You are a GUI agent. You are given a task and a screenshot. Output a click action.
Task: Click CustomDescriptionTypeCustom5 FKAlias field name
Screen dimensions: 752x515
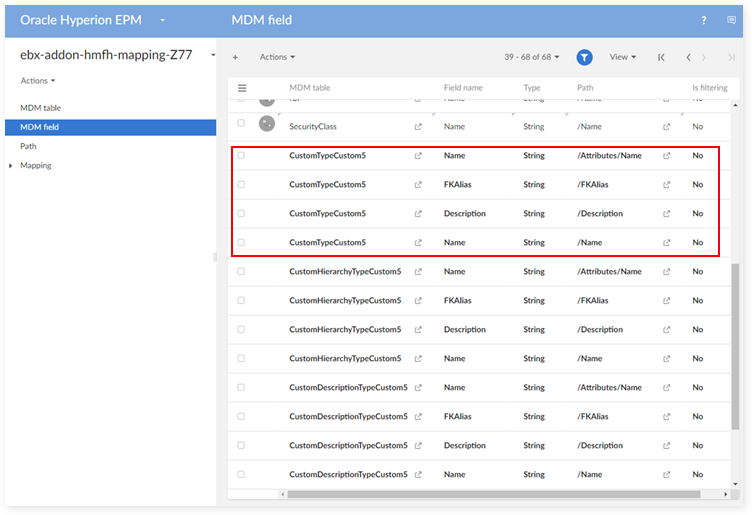coord(458,417)
